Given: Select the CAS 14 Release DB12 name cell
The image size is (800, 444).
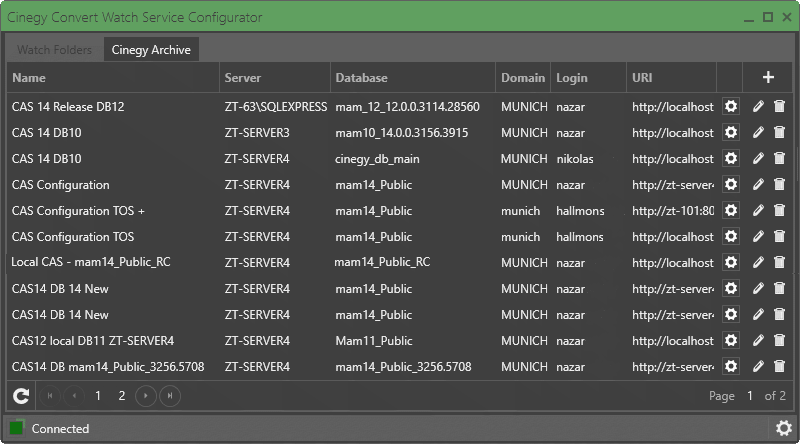Looking at the screenshot, I should point(68,107).
